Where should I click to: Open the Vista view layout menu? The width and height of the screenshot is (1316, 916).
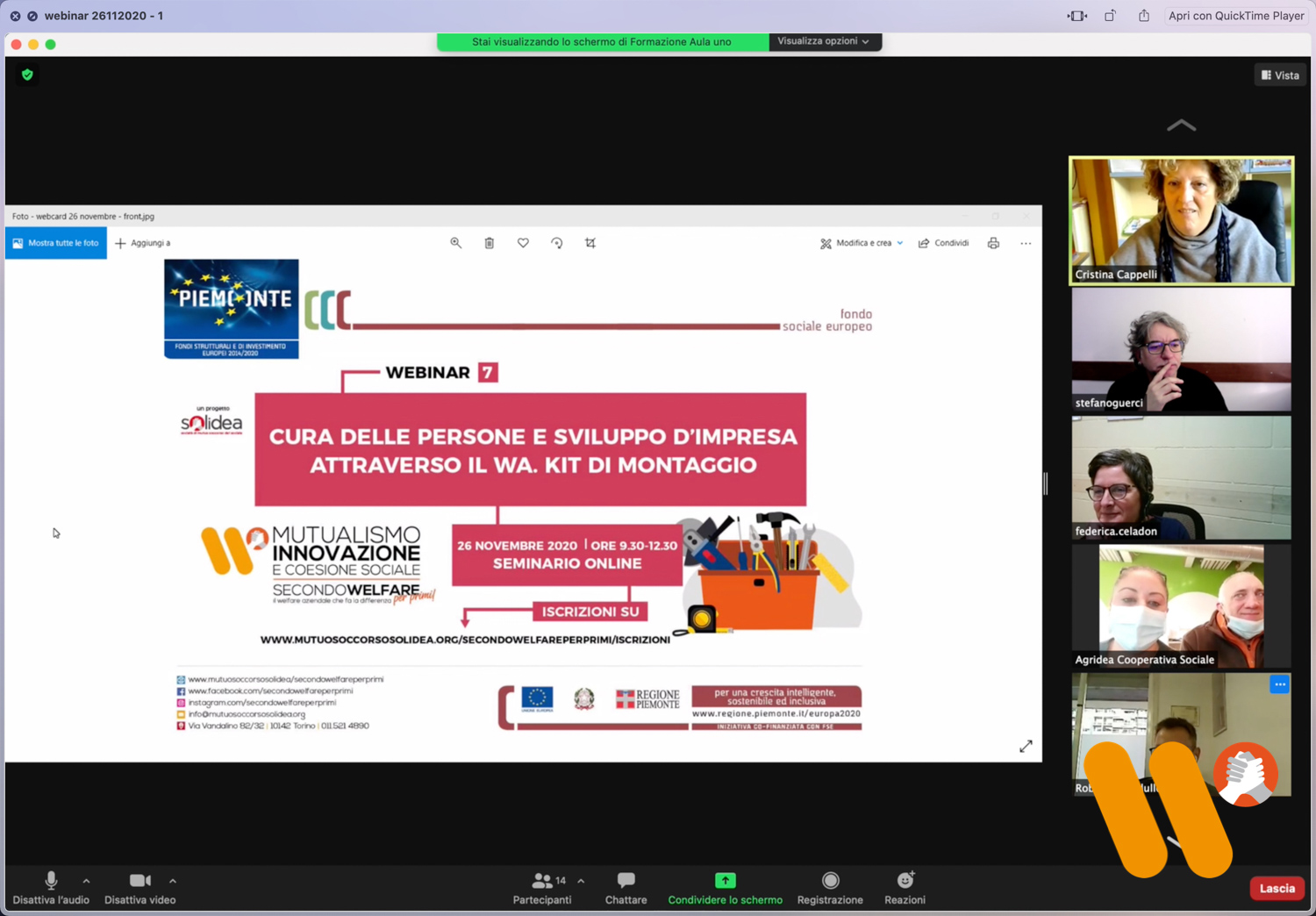click(x=1280, y=75)
